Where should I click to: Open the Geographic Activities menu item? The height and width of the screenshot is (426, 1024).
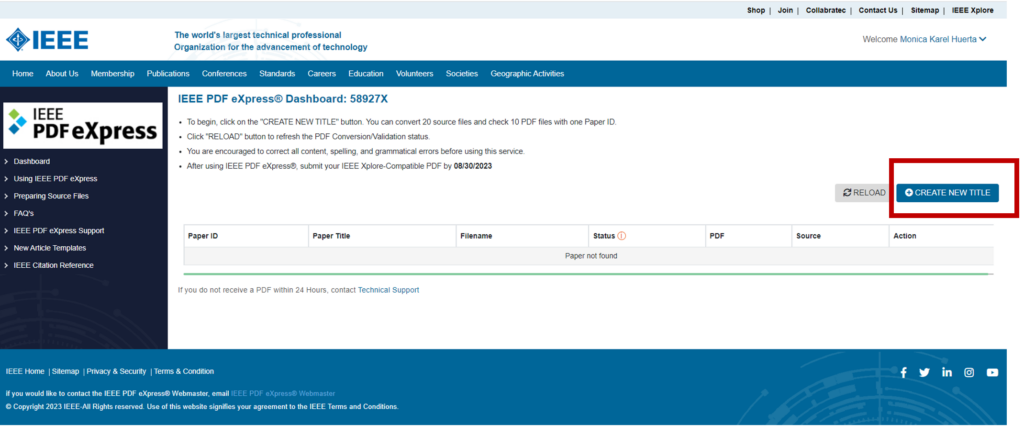[527, 74]
